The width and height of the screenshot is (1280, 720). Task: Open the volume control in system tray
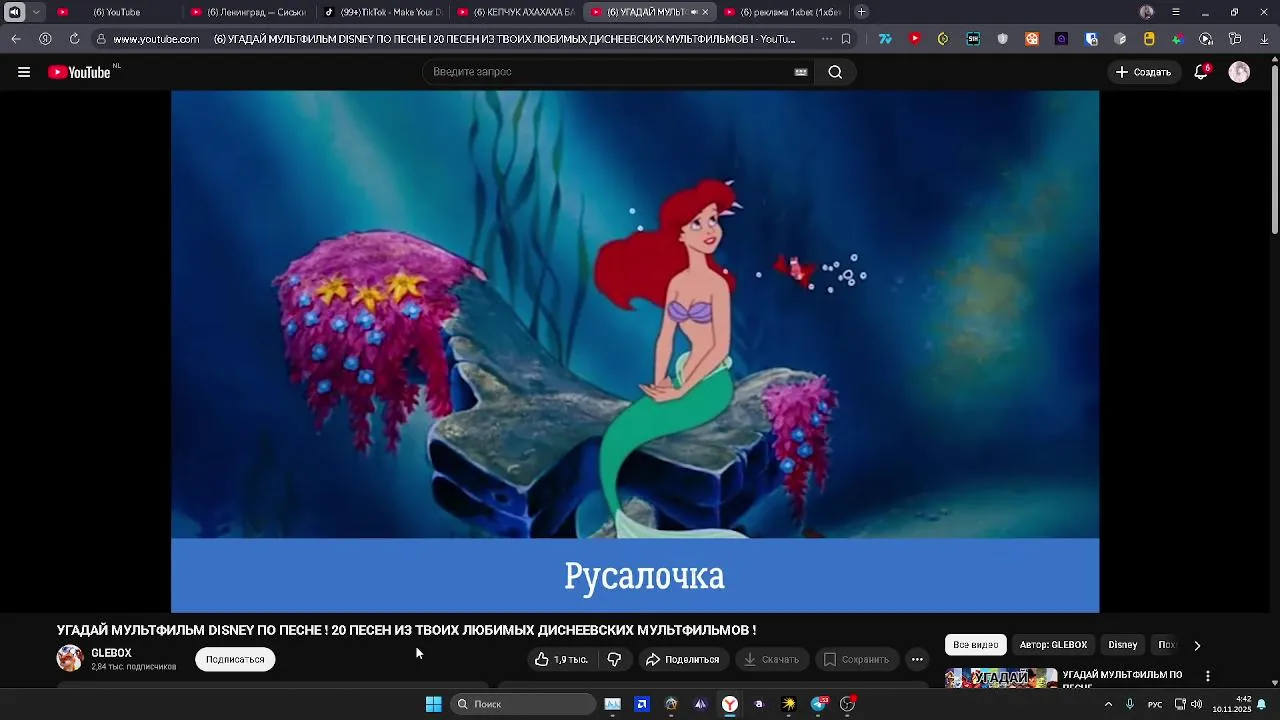1196,704
